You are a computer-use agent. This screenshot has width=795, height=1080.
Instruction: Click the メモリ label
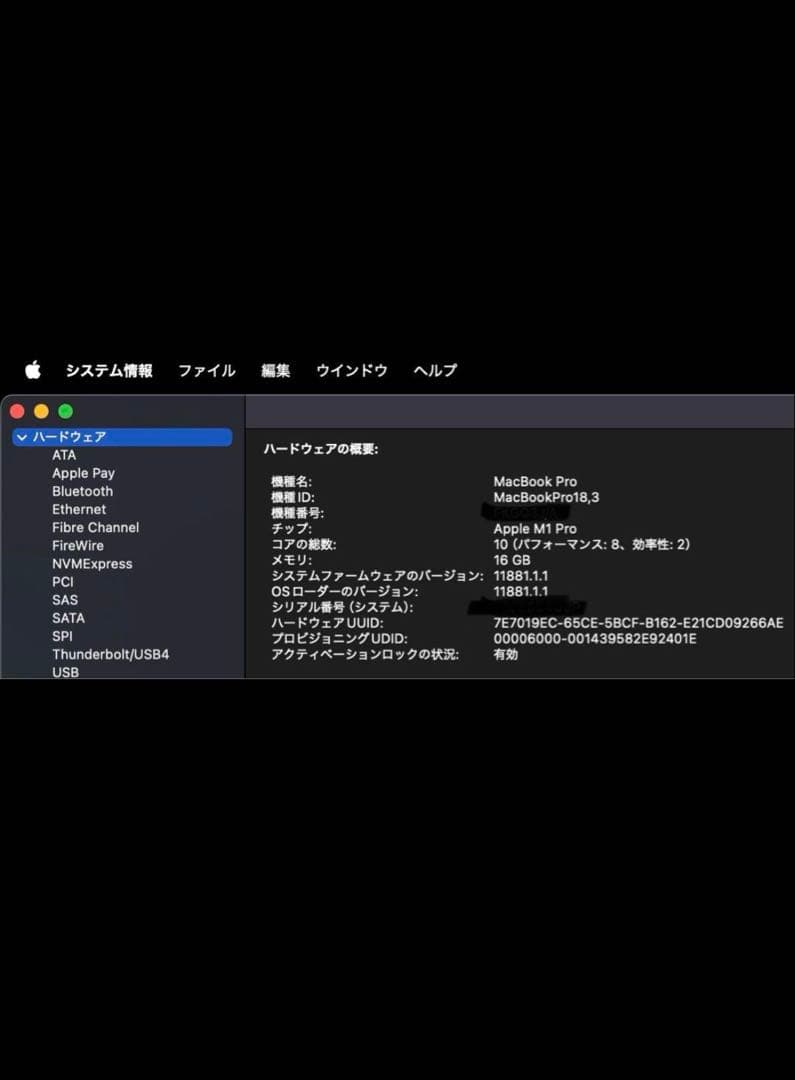[x=291, y=560]
